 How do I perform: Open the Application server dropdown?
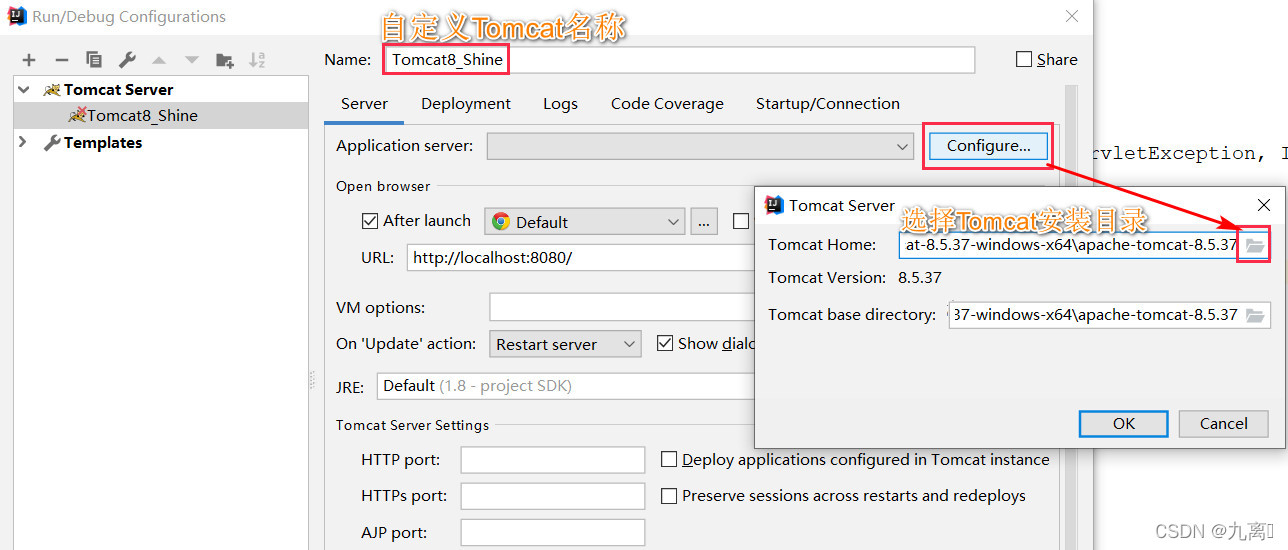coord(700,146)
